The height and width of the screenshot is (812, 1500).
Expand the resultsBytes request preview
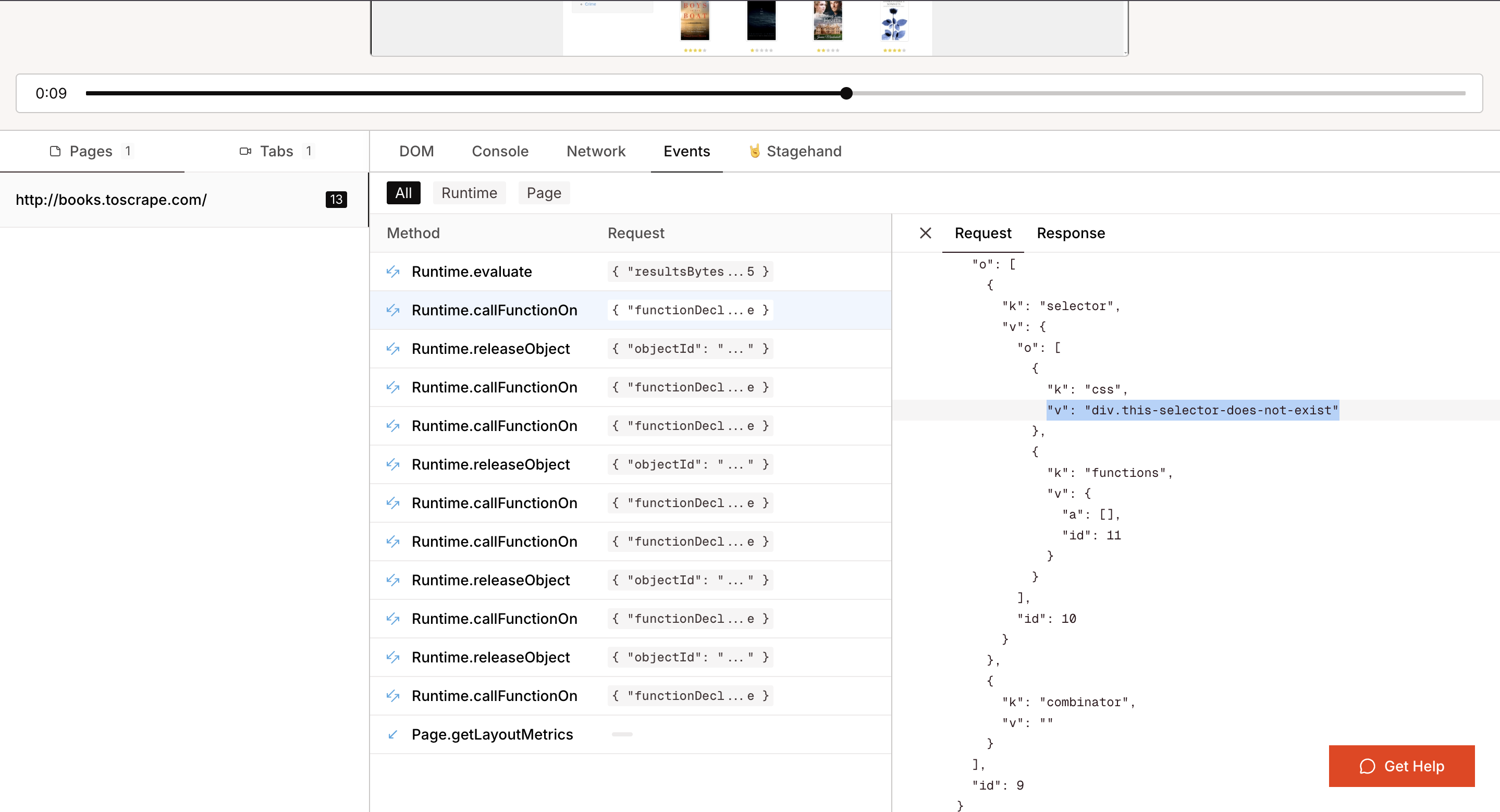[690, 271]
